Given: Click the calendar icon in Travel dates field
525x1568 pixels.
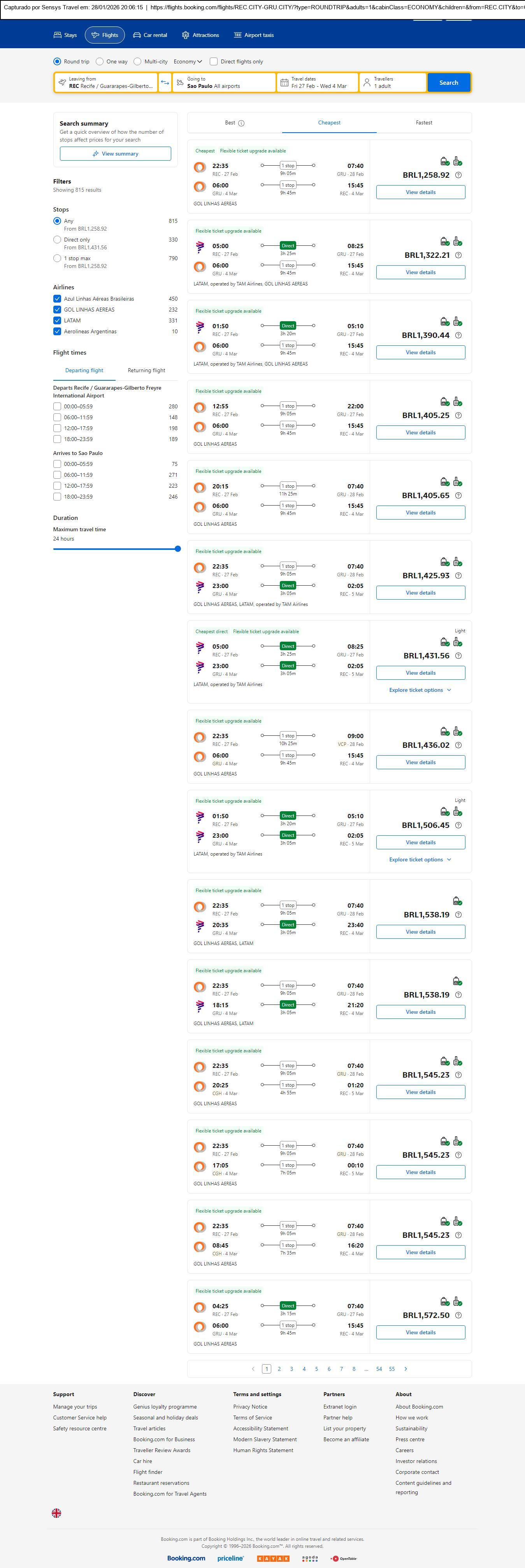Looking at the screenshot, I should point(284,83).
